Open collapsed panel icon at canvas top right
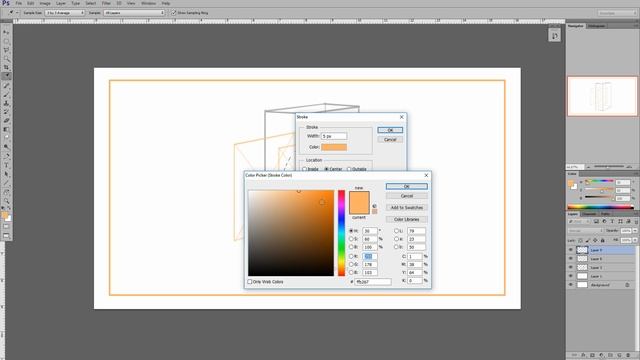 coord(554,36)
